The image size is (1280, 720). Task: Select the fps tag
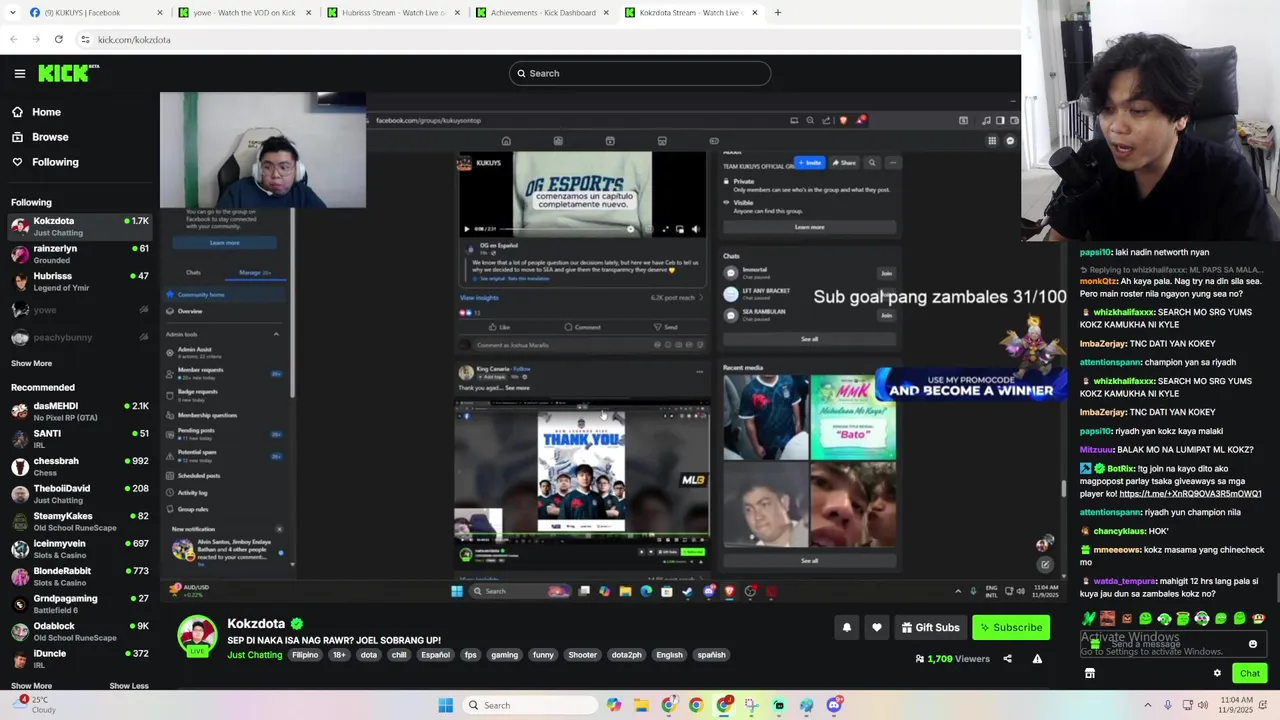pyautogui.click(x=470, y=655)
